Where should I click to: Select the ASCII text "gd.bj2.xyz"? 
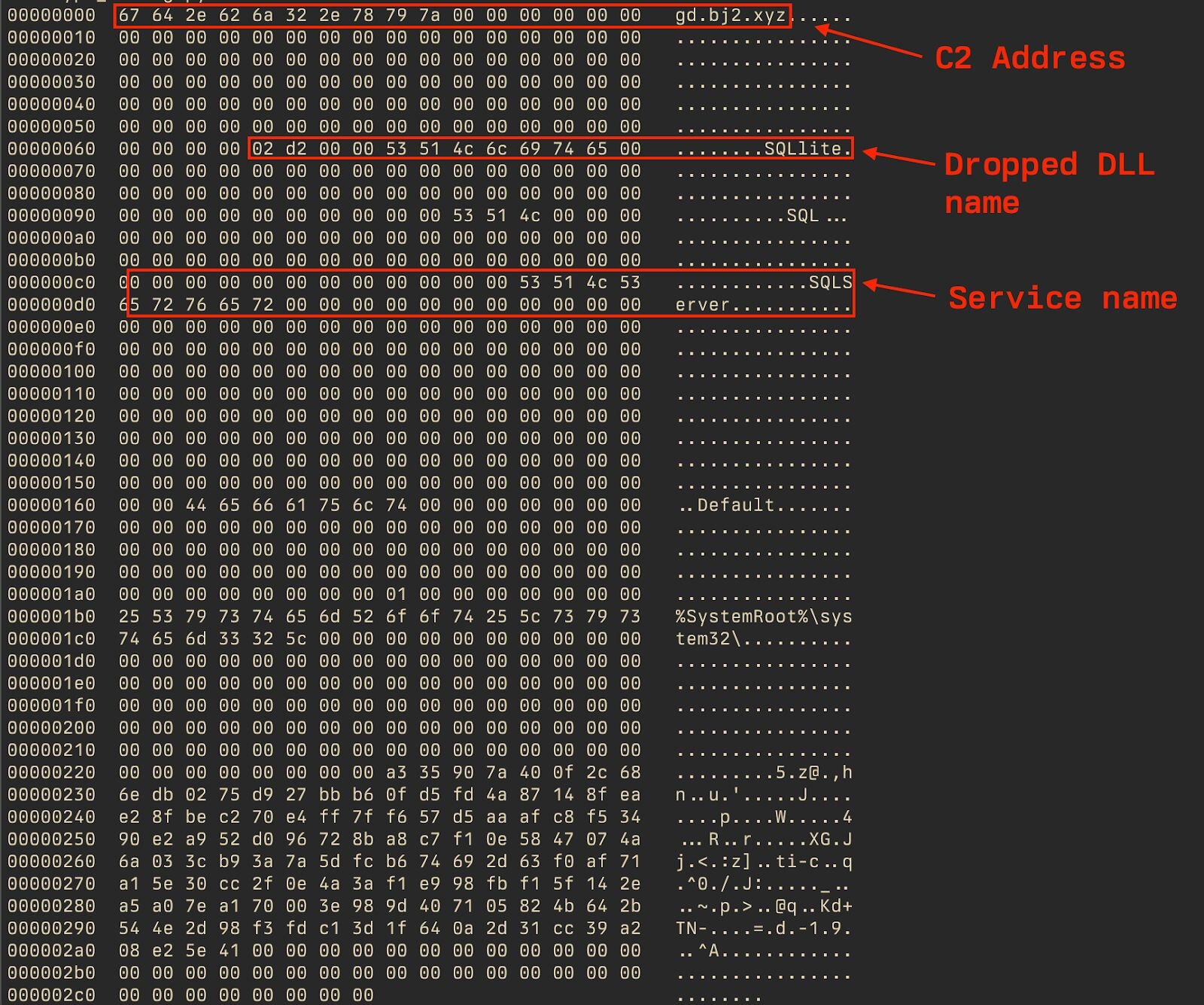click(x=730, y=16)
